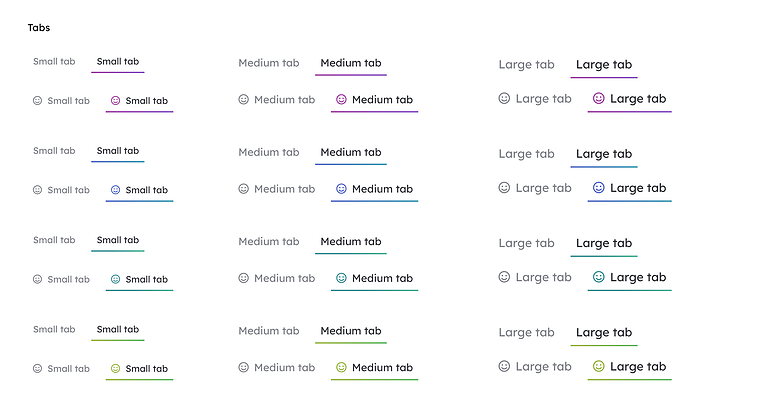The width and height of the screenshot is (759, 416).
Task: Select the inactive Small tab in the purple group
Action: pos(54,62)
